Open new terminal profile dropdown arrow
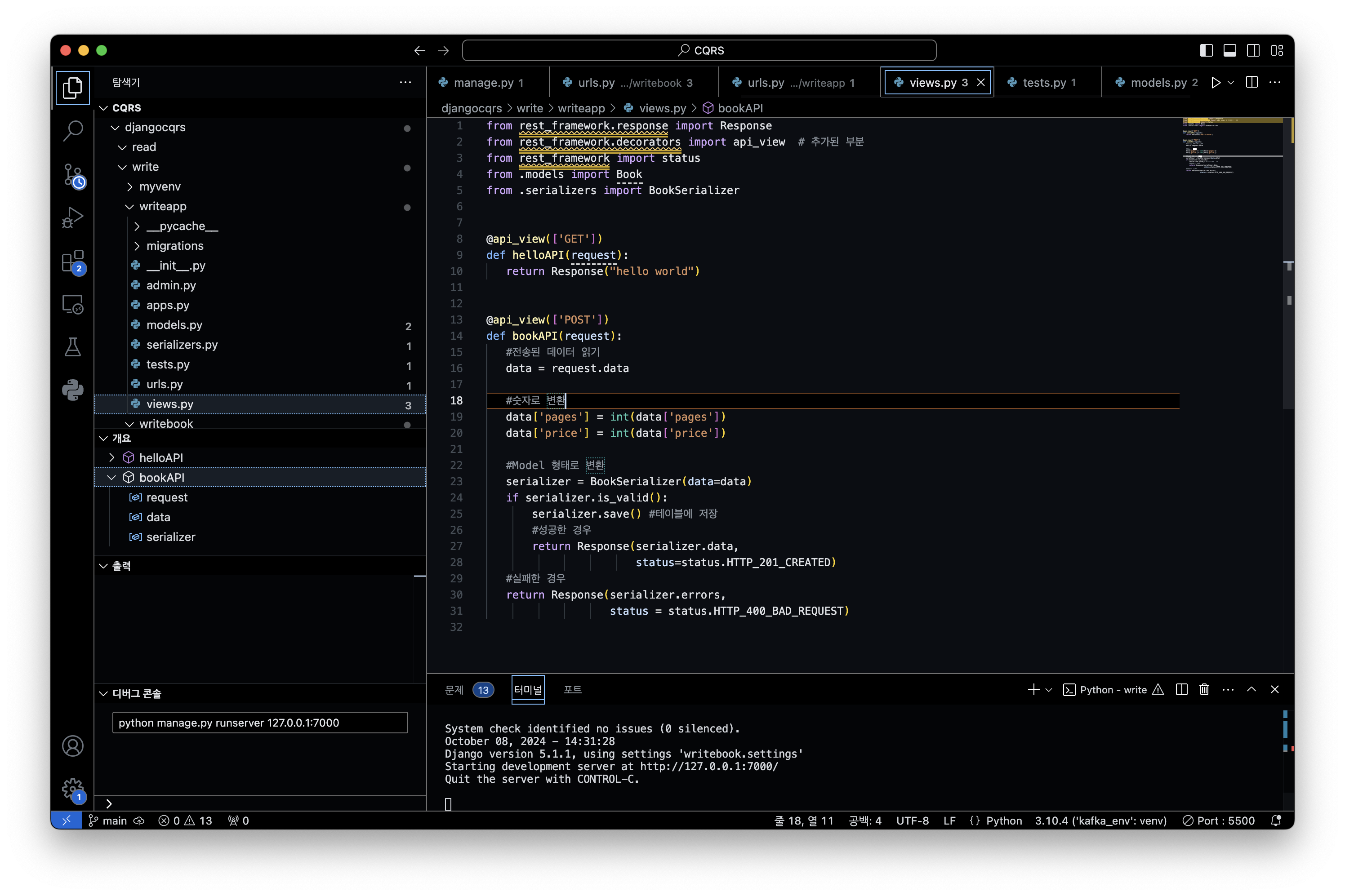 1048,690
